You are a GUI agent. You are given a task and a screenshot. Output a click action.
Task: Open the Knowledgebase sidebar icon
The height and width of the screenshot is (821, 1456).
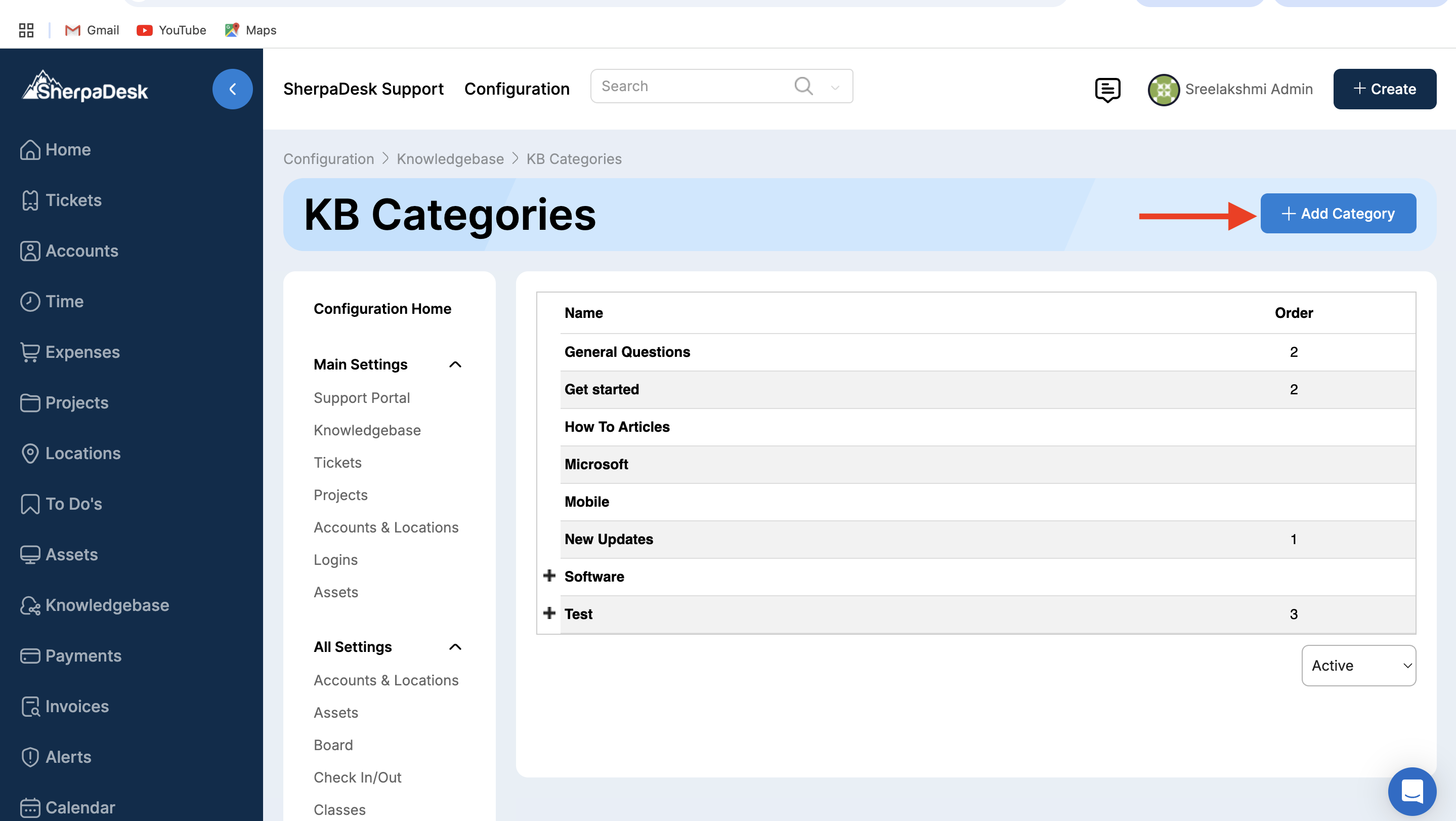(x=30, y=605)
